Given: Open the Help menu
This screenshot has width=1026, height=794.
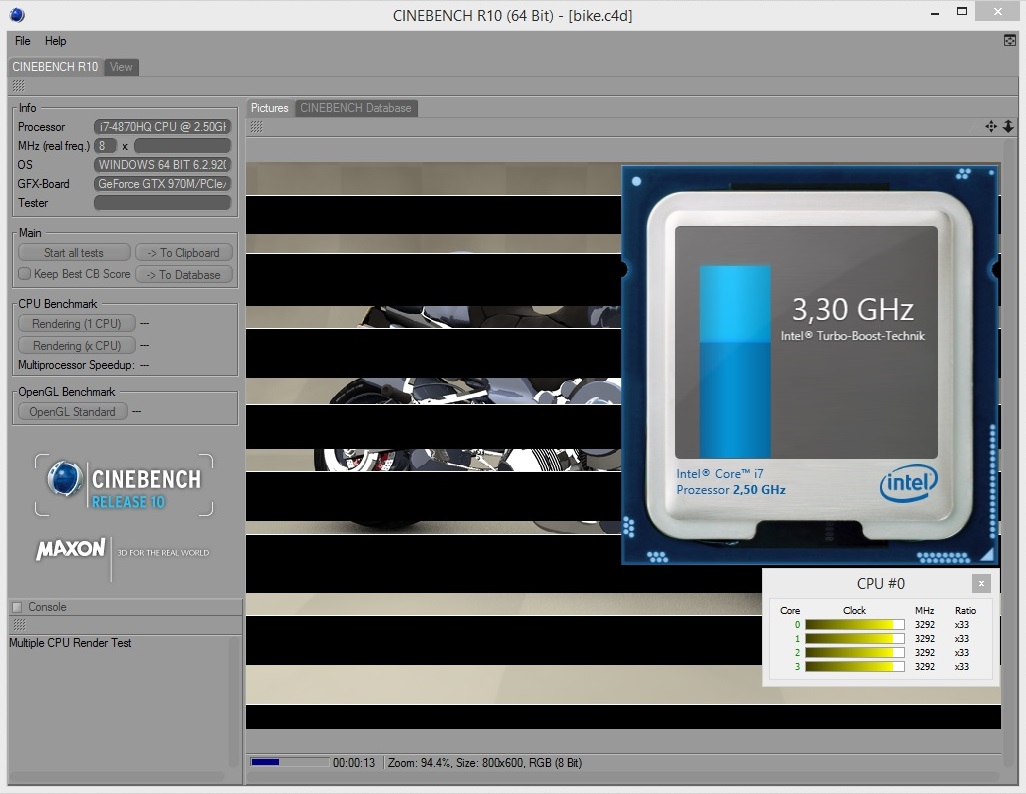Looking at the screenshot, I should [56, 41].
